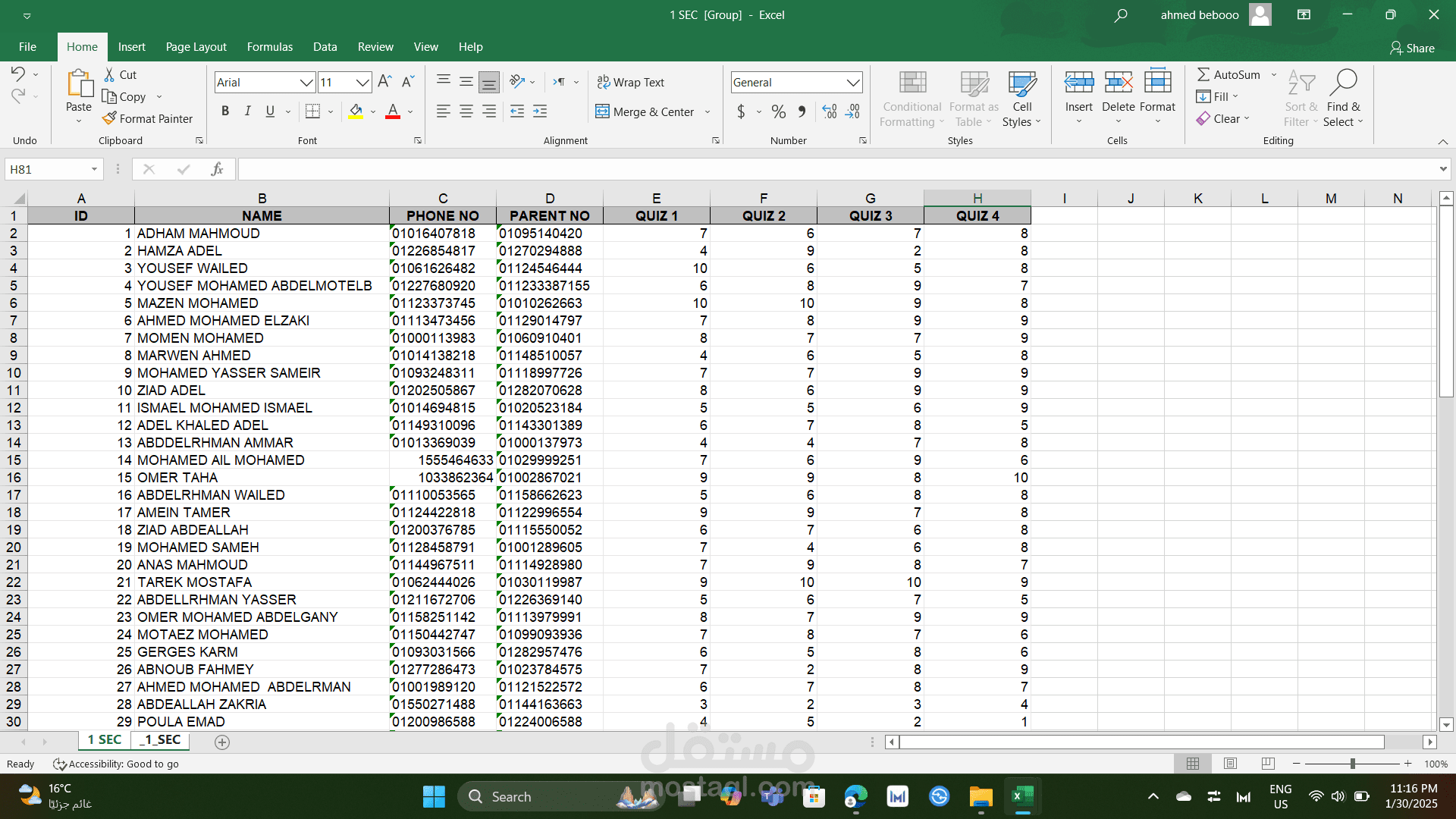
Task: Click the Paste clipboard icon
Action: [x=79, y=83]
